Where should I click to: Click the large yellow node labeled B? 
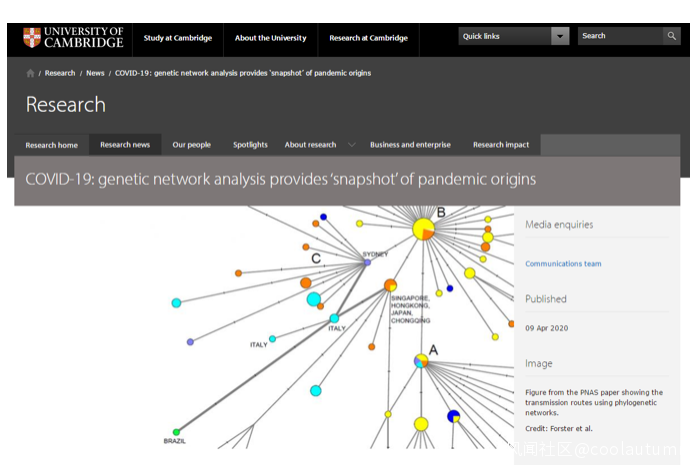coord(423,229)
